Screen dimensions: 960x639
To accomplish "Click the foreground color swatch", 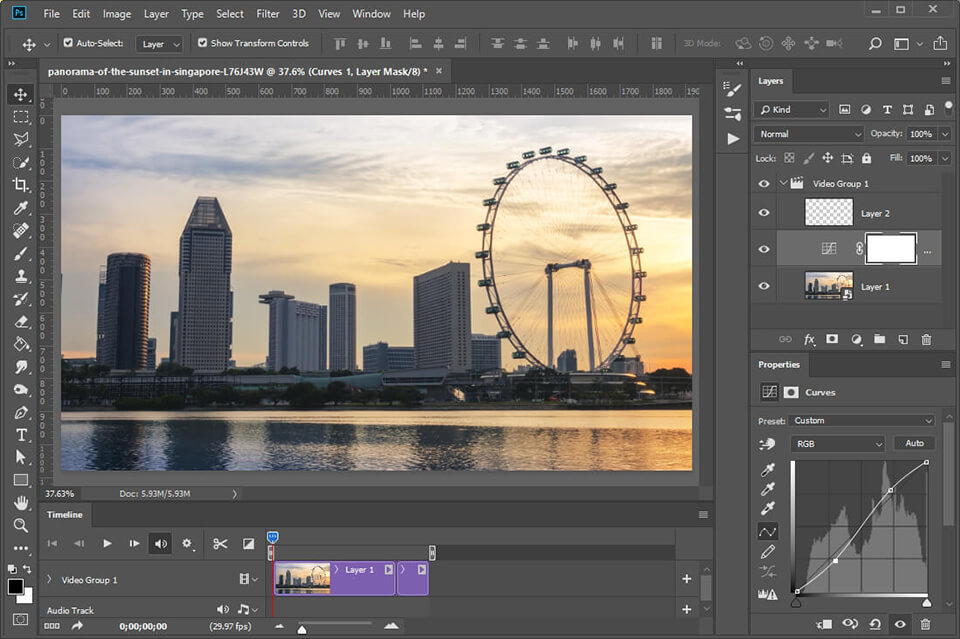I will tap(15, 587).
